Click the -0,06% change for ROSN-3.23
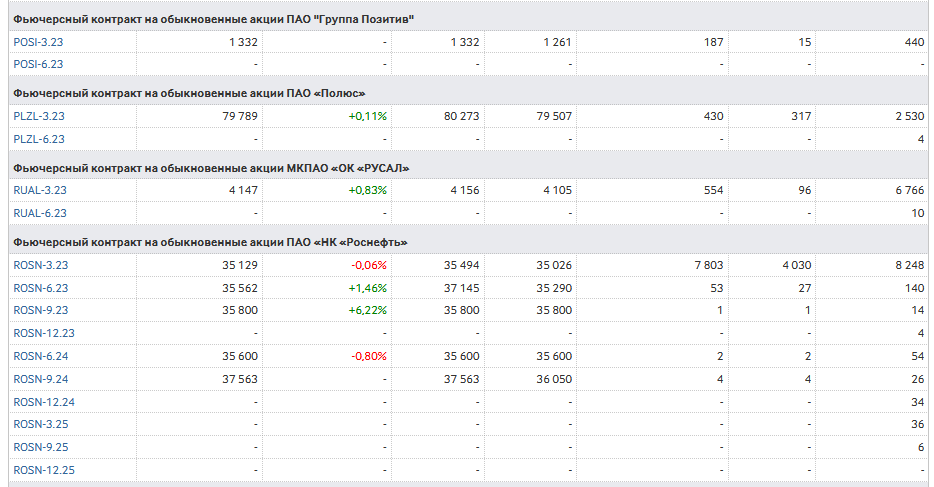 point(369,265)
